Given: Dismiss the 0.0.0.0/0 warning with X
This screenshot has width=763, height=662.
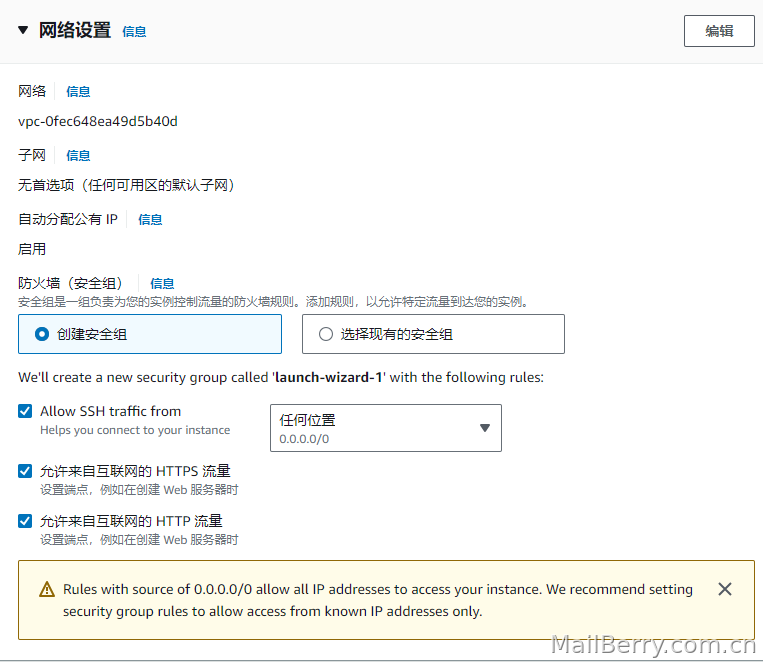Looking at the screenshot, I should [725, 589].
